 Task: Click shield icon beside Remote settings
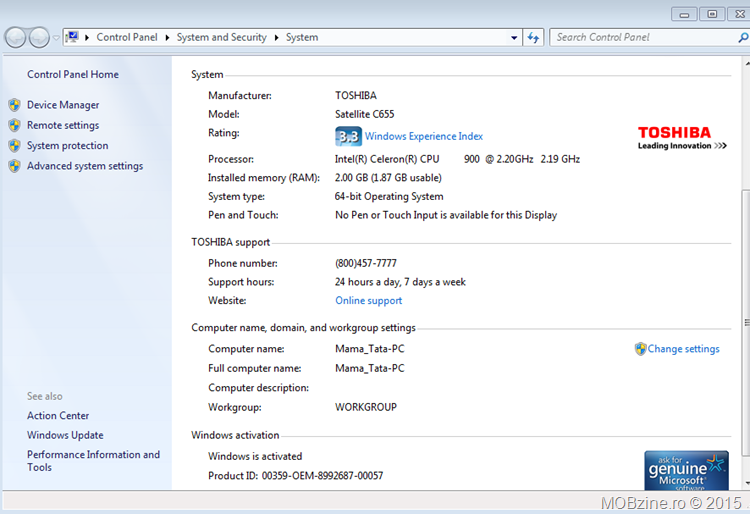15,125
